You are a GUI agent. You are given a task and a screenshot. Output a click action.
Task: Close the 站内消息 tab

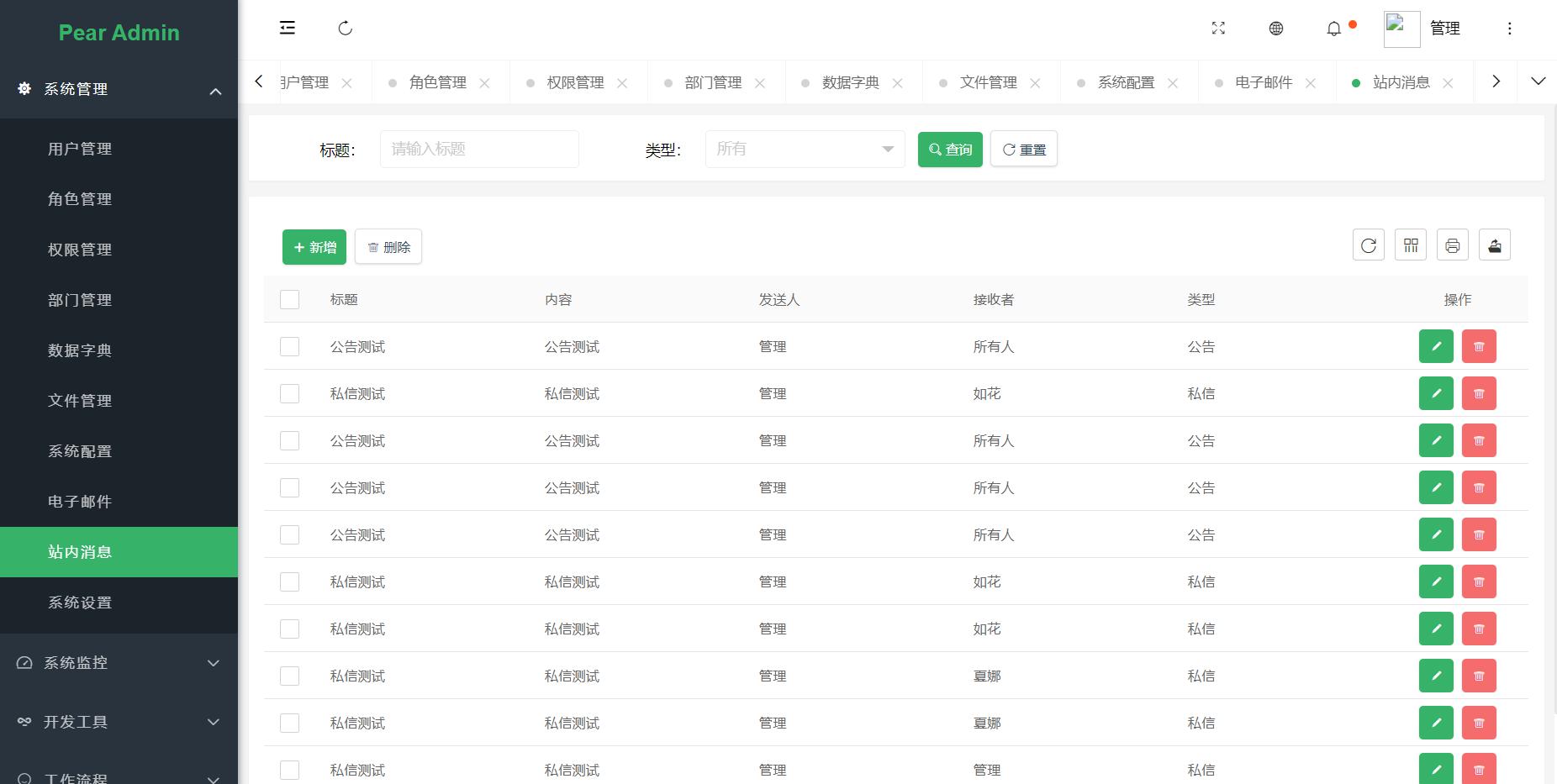coord(1448,83)
